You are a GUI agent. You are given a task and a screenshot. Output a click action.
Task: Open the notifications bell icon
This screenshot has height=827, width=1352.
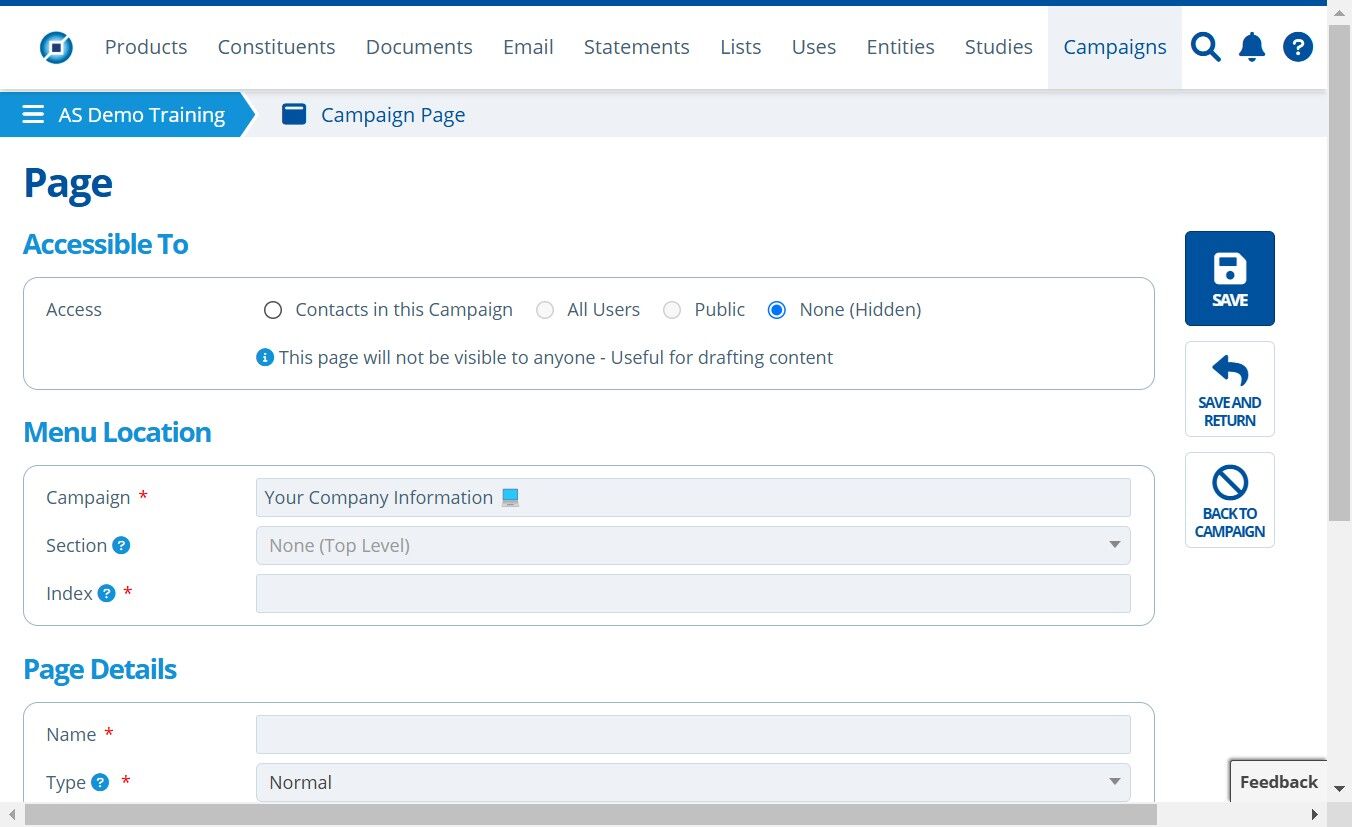[x=1252, y=47]
